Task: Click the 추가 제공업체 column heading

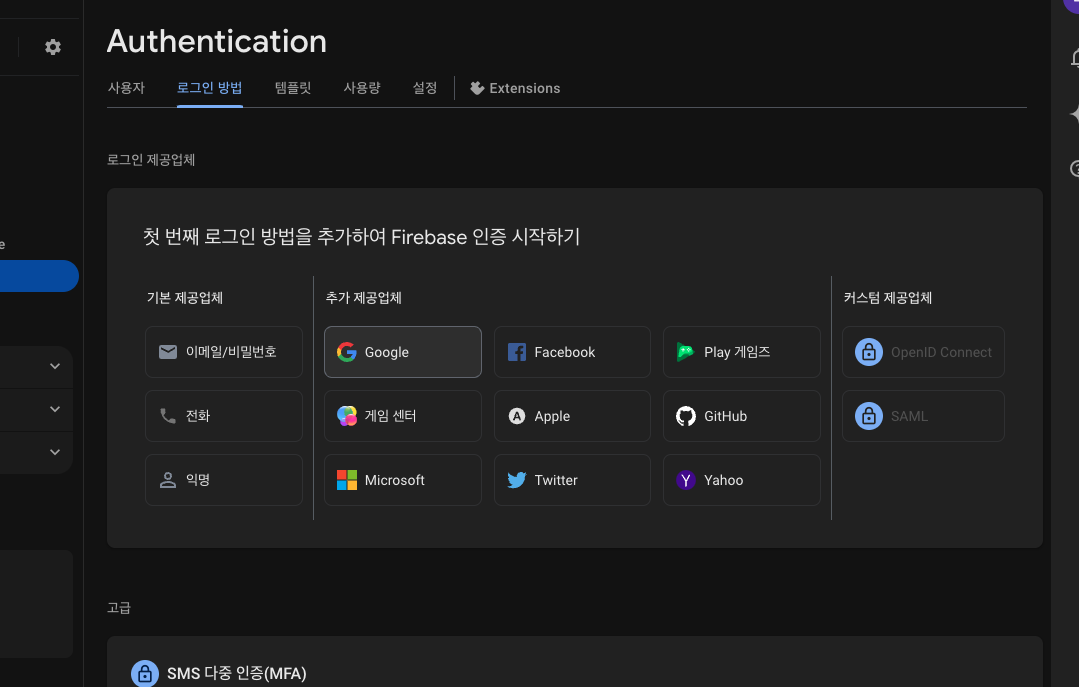Action: click(363, 298)
